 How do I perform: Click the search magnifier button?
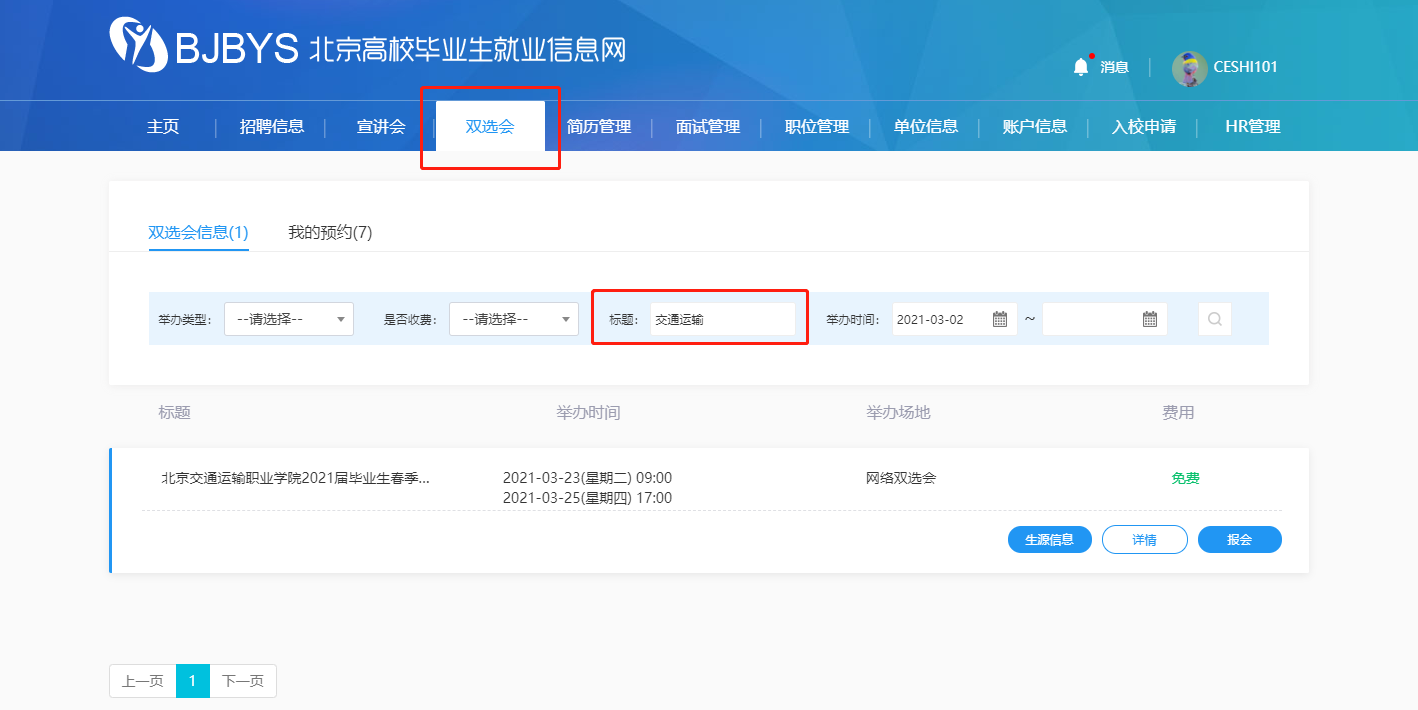click(1215, 319)
